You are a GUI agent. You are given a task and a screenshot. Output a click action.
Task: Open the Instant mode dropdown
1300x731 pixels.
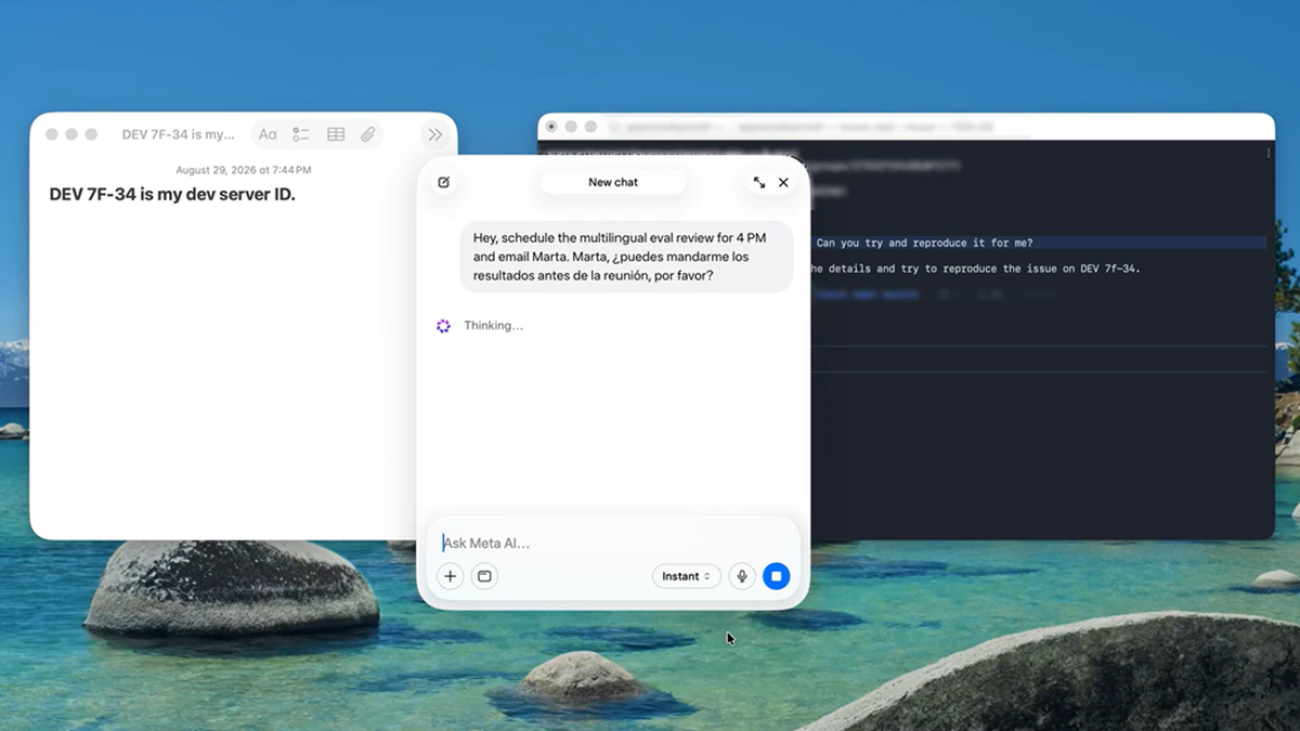686,576
